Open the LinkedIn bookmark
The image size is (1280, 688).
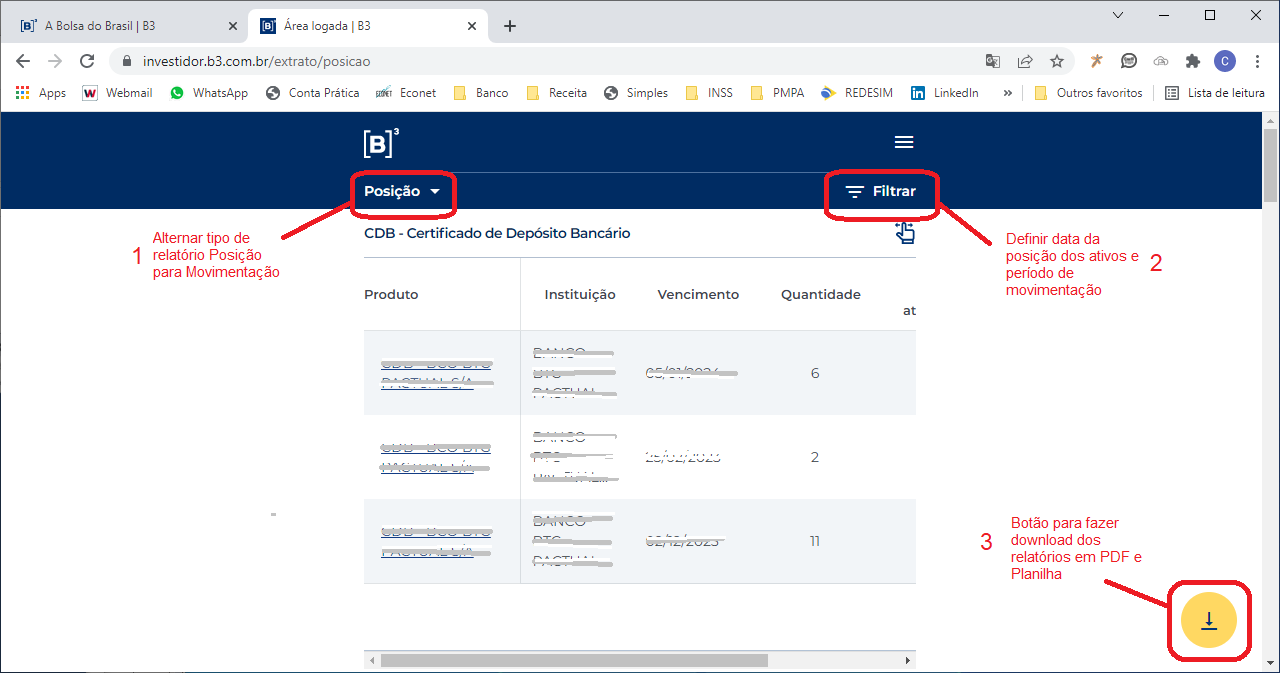click(x=945, y=93)
